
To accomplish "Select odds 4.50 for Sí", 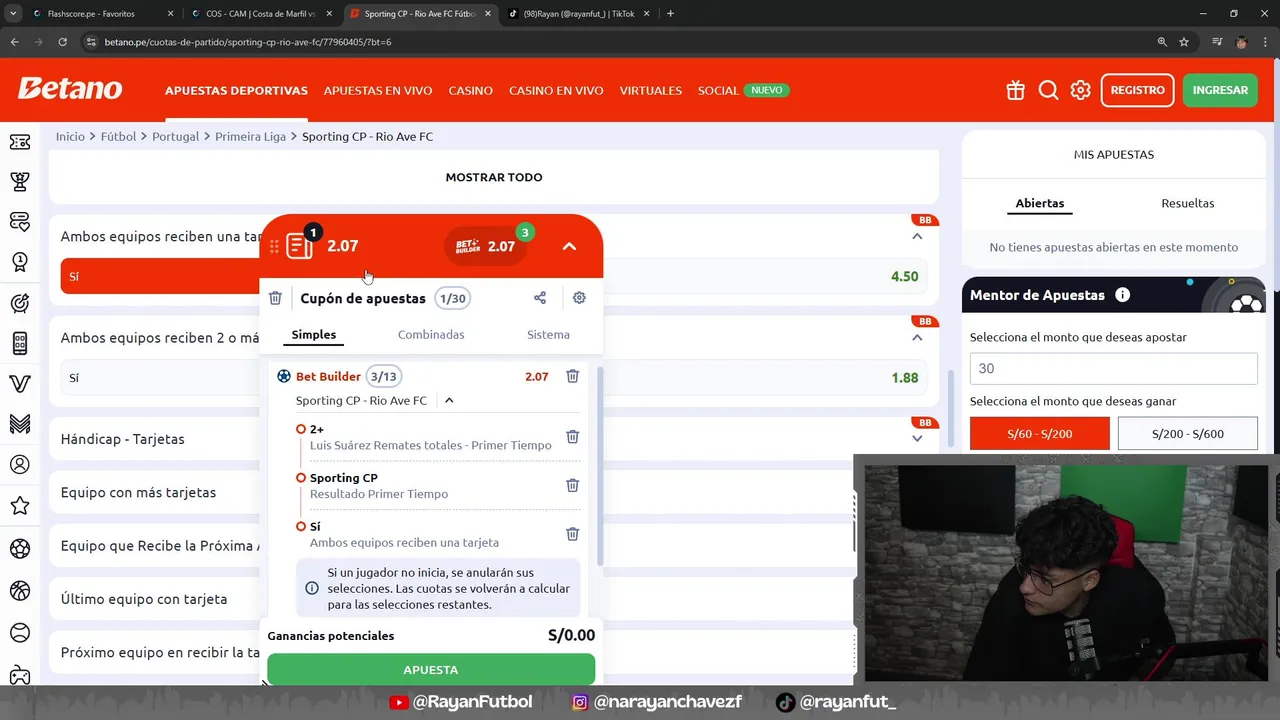I will [904, 276].
